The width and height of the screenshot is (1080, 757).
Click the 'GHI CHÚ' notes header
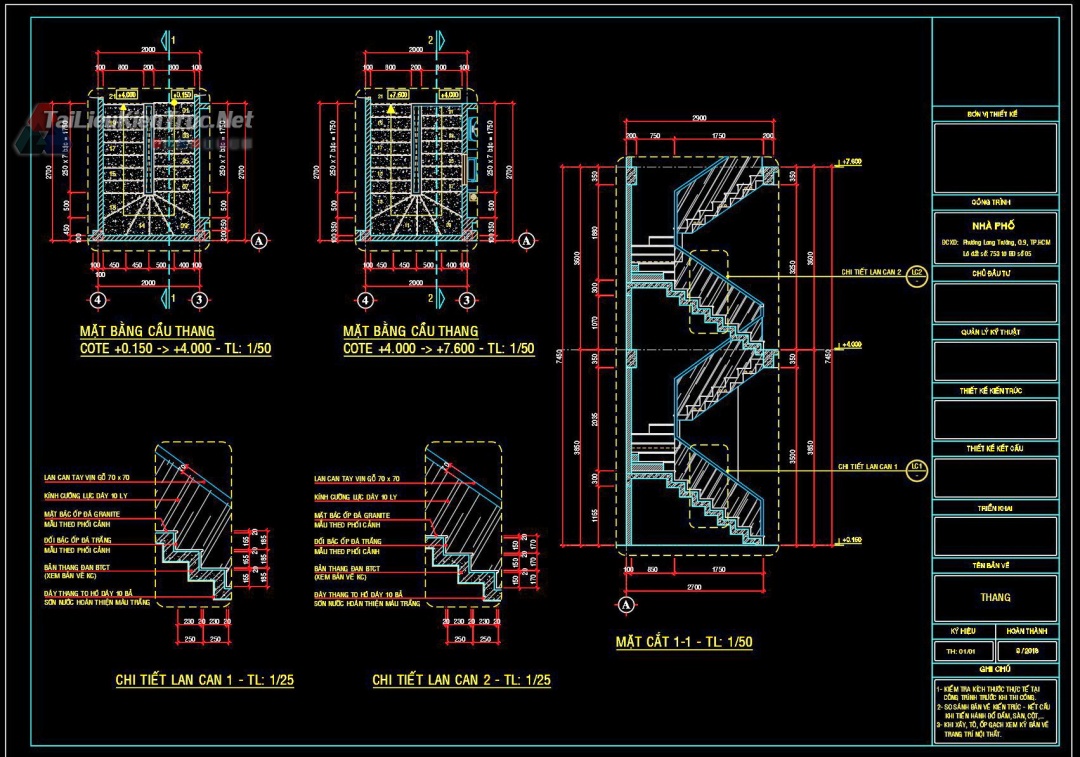pos(995,670)
